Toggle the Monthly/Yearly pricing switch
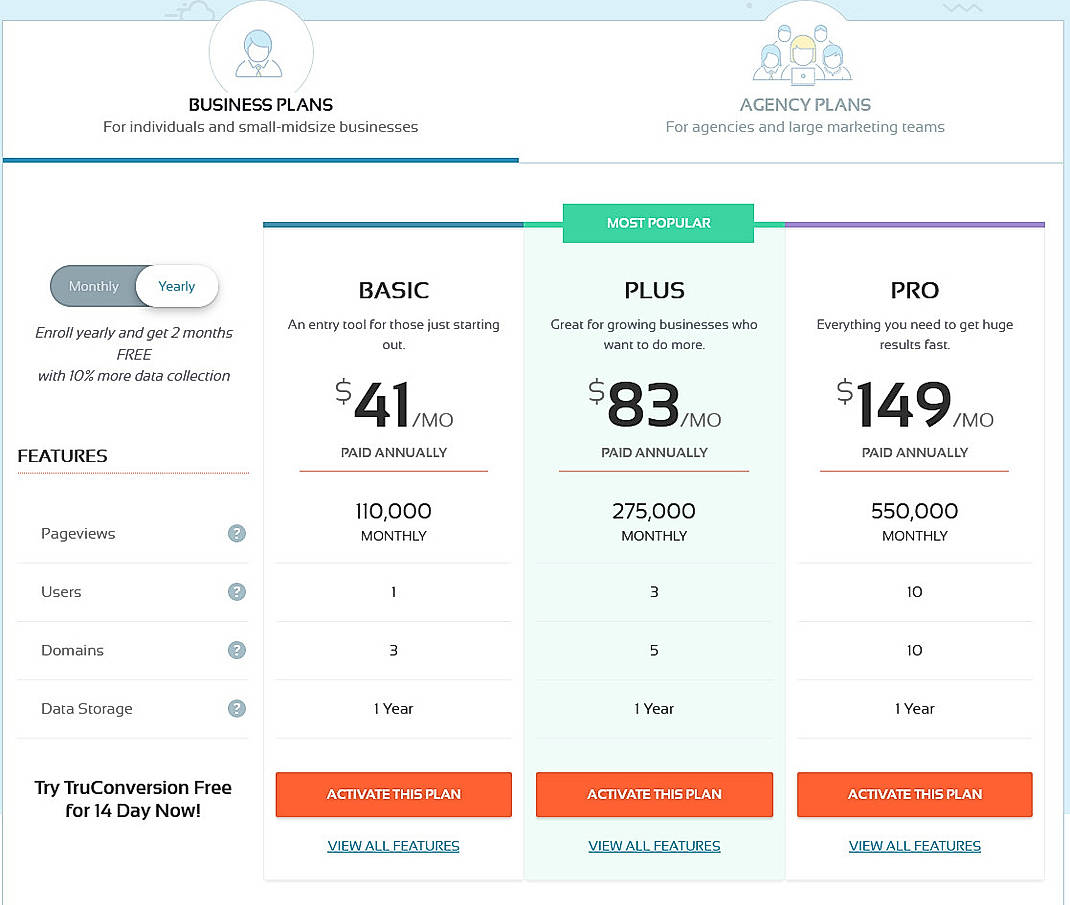This screenshot has height=905, width=1070. 134,286
